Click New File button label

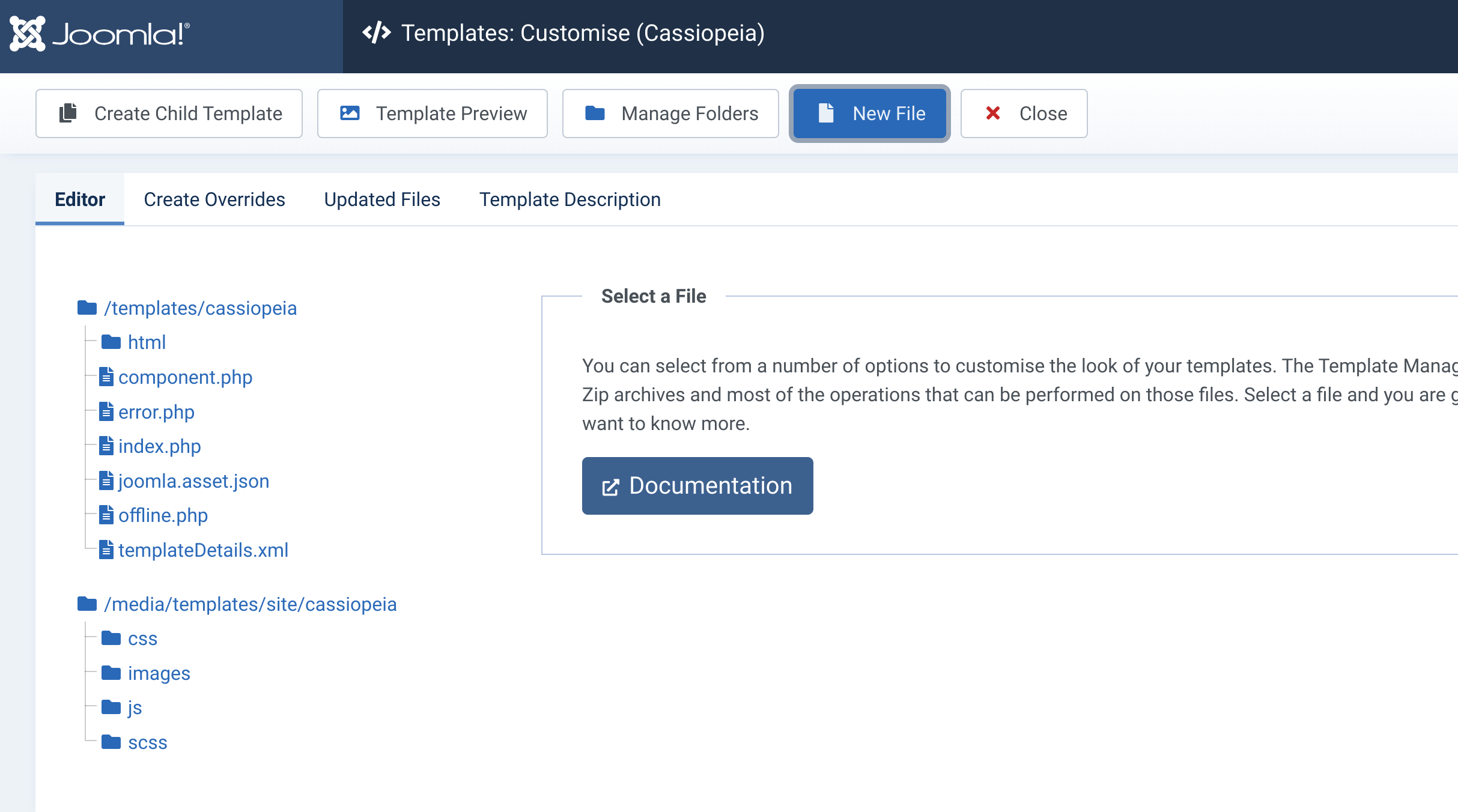889,114
